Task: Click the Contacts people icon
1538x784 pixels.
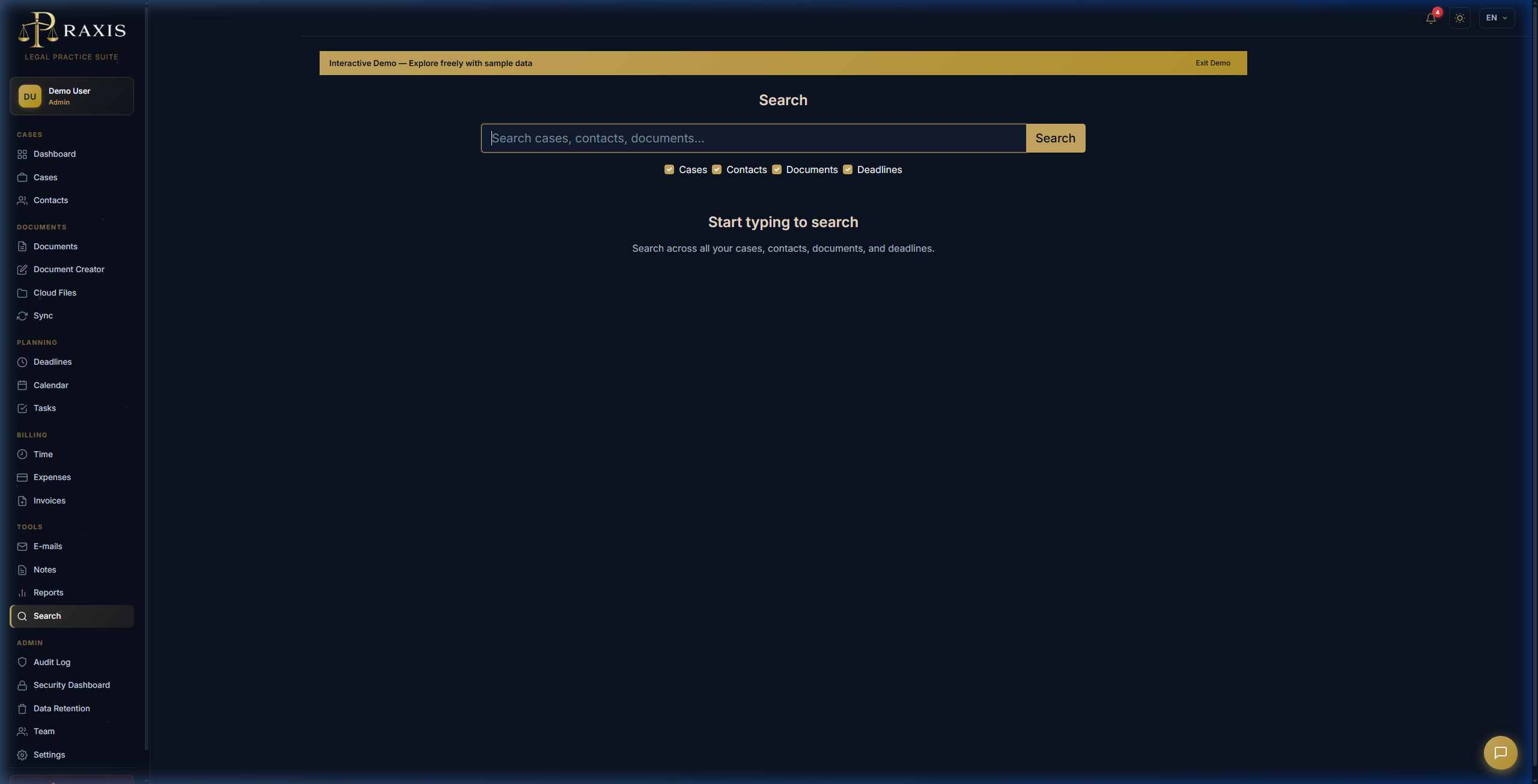Action: [x=22, y=201]
